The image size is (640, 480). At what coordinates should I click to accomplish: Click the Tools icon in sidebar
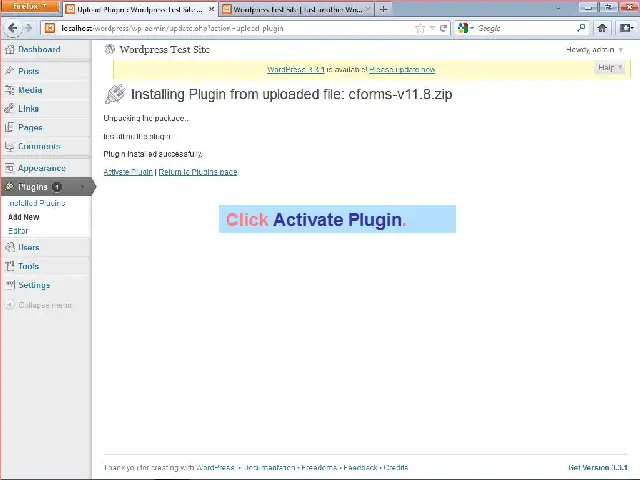9,266
